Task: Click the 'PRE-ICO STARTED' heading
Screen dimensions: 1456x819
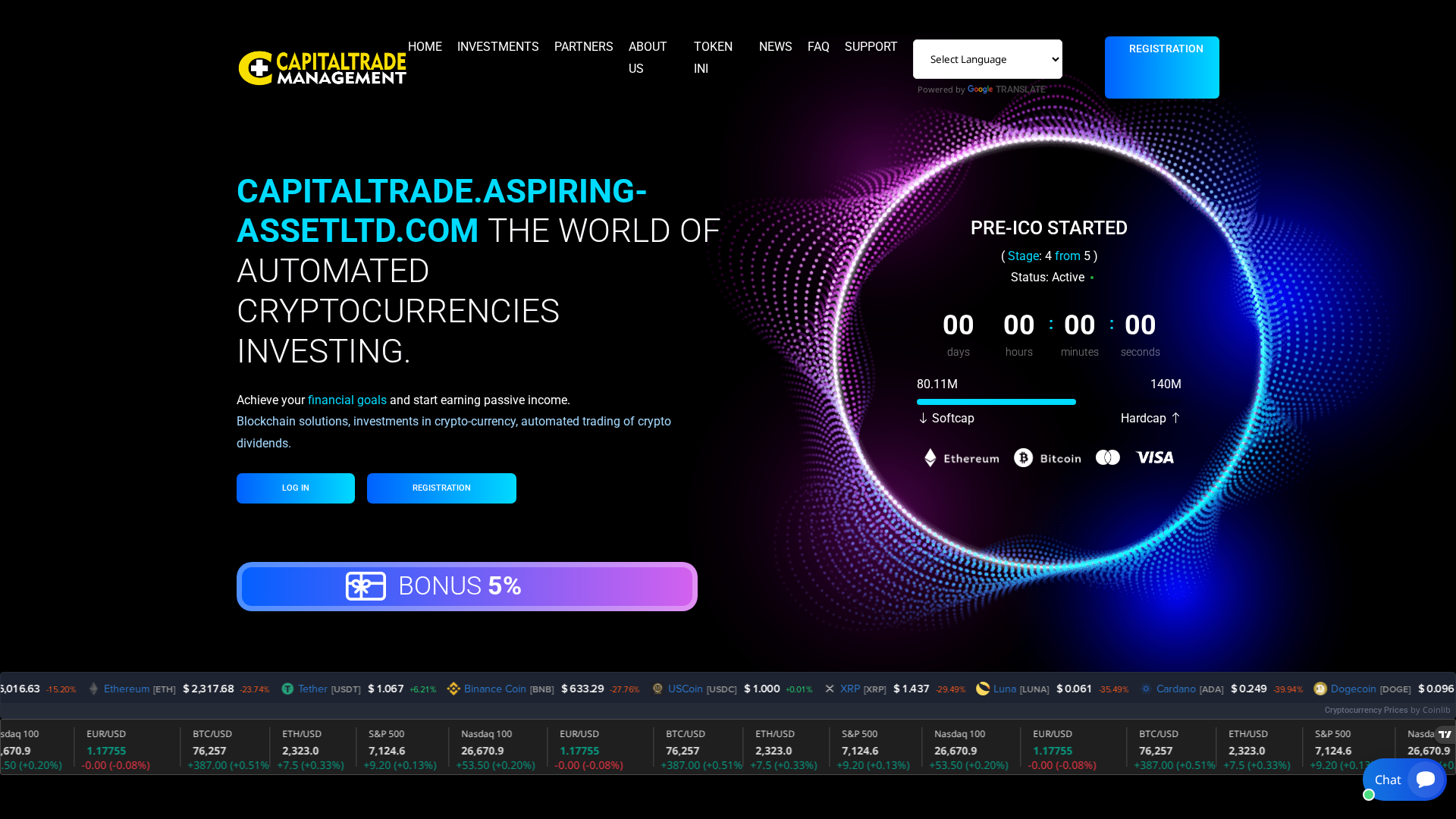Action: tap(1049, 228)
